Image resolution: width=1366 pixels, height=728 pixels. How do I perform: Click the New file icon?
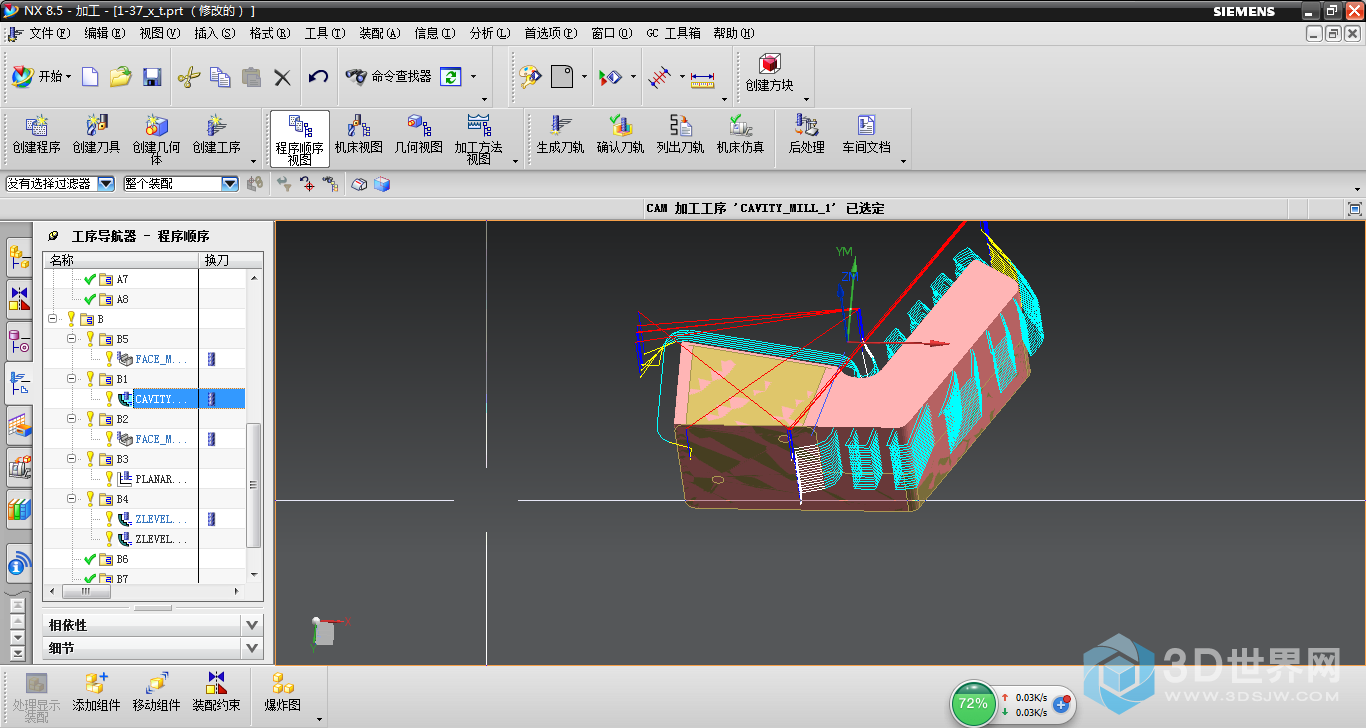[x=90, y=77]
